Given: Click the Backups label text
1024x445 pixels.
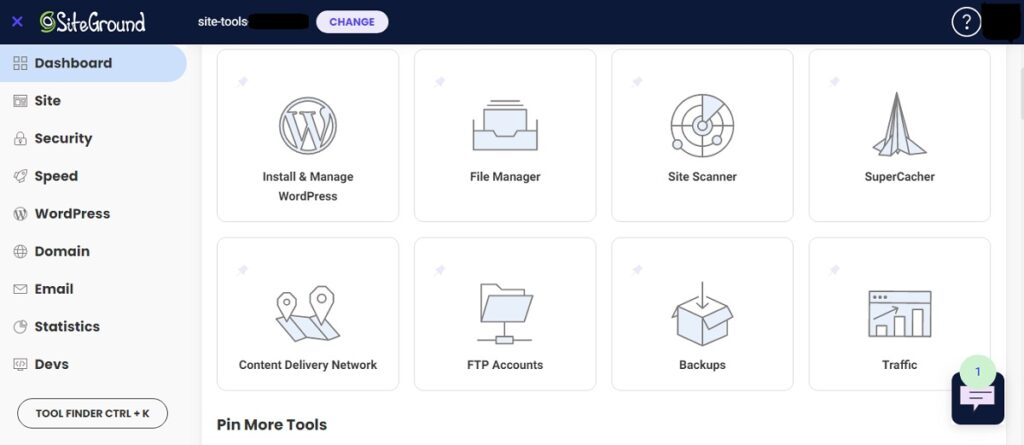Looking at the screenshot, I should point(702,365).
